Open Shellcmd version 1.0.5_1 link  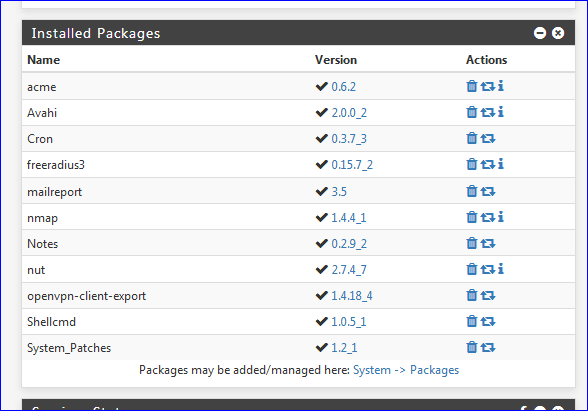[x=349, y=322]
